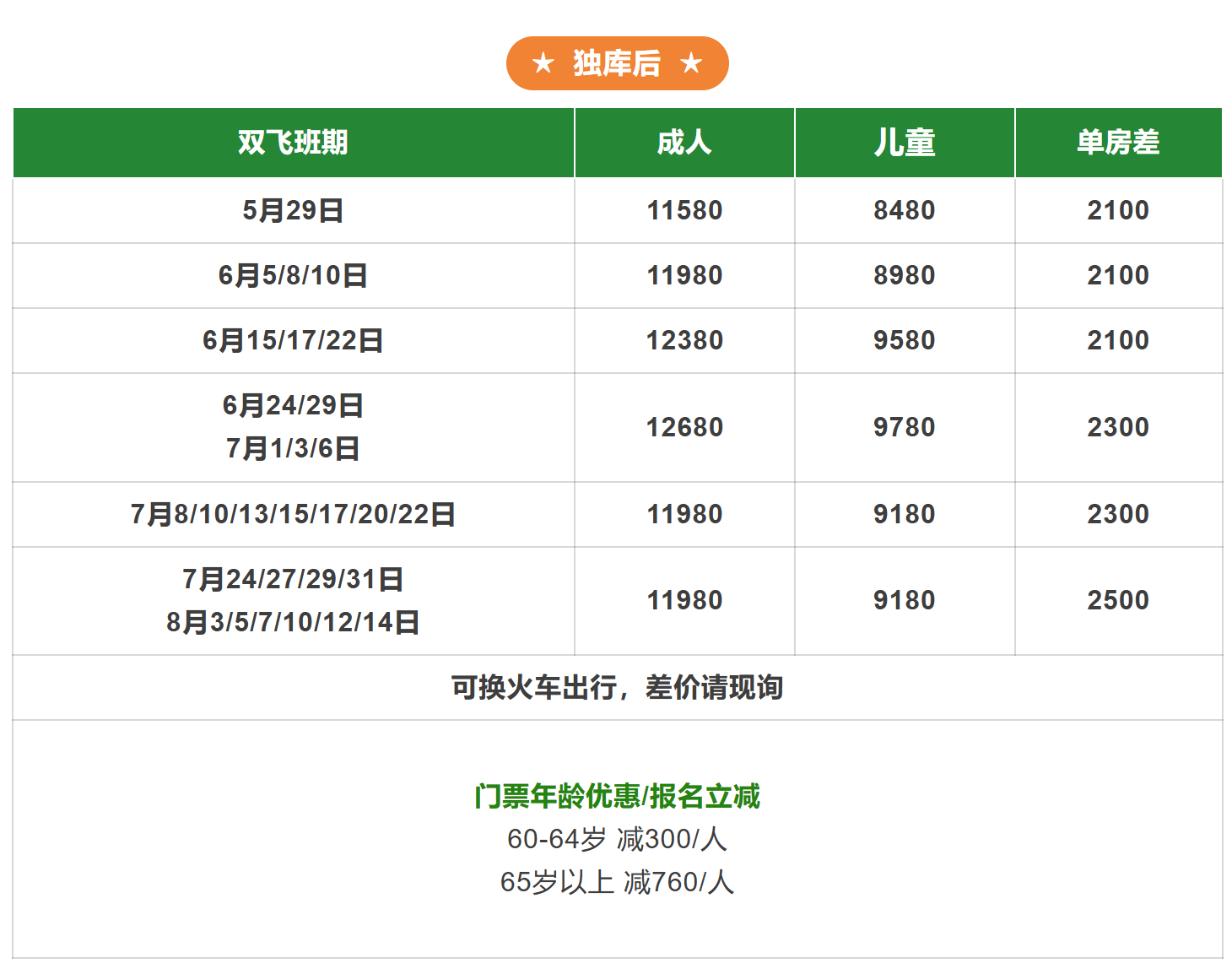This screenshot has width=1232, height=974.
Task: Select adult price 12680
Action: [684, 427]
